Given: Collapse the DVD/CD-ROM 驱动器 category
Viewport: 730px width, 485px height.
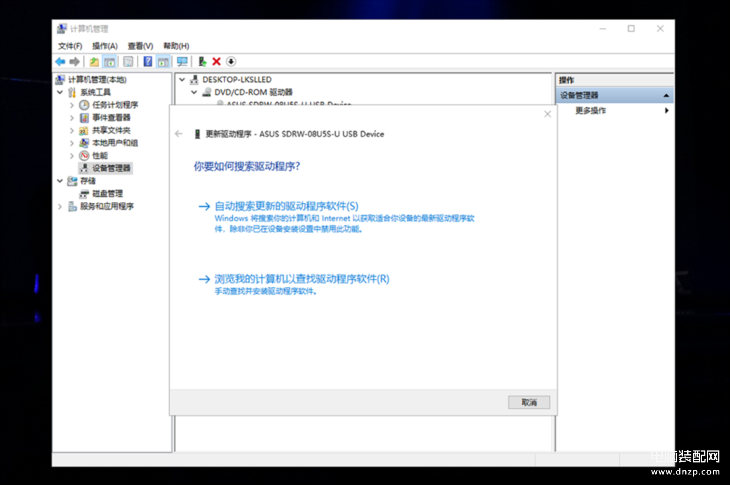Looking at the screenshot, I should 194,92.
